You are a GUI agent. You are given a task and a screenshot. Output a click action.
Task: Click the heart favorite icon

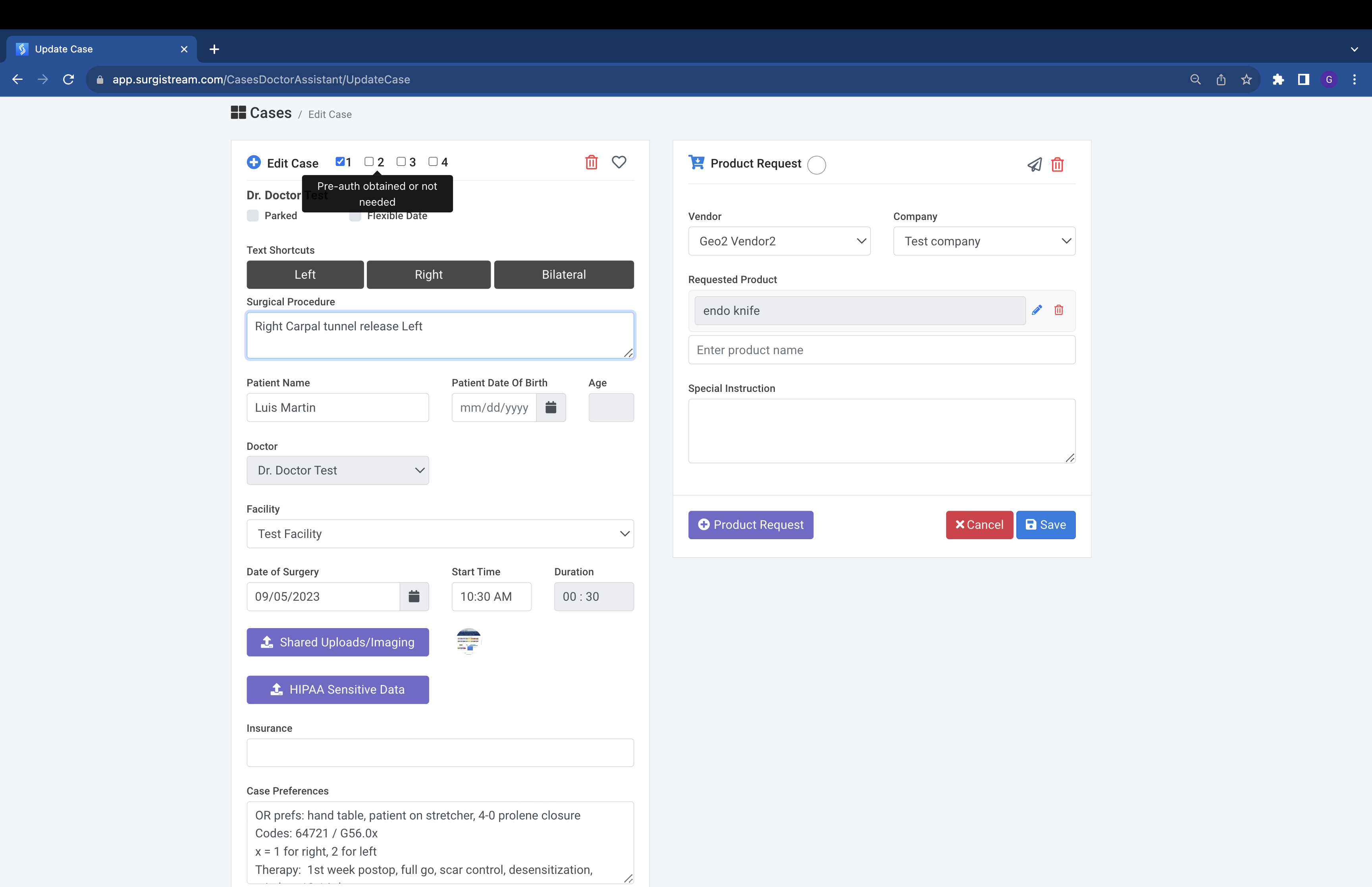[x=619, y=162]
